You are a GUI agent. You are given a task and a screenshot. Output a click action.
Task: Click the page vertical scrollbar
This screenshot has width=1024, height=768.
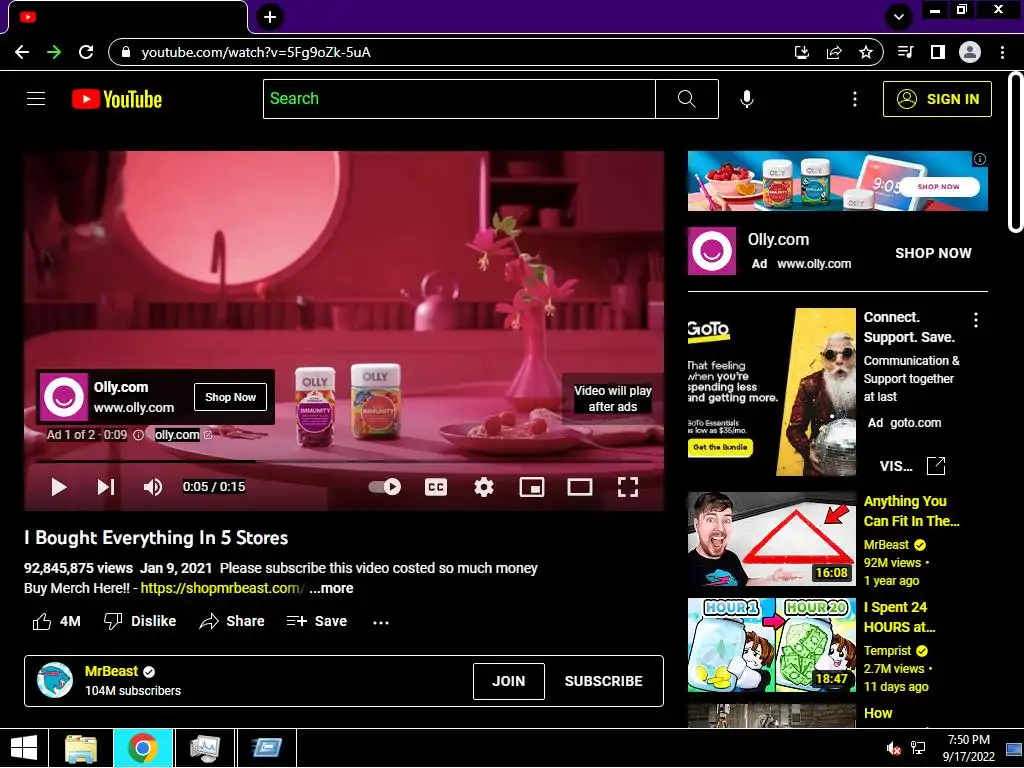point(1016,152)
